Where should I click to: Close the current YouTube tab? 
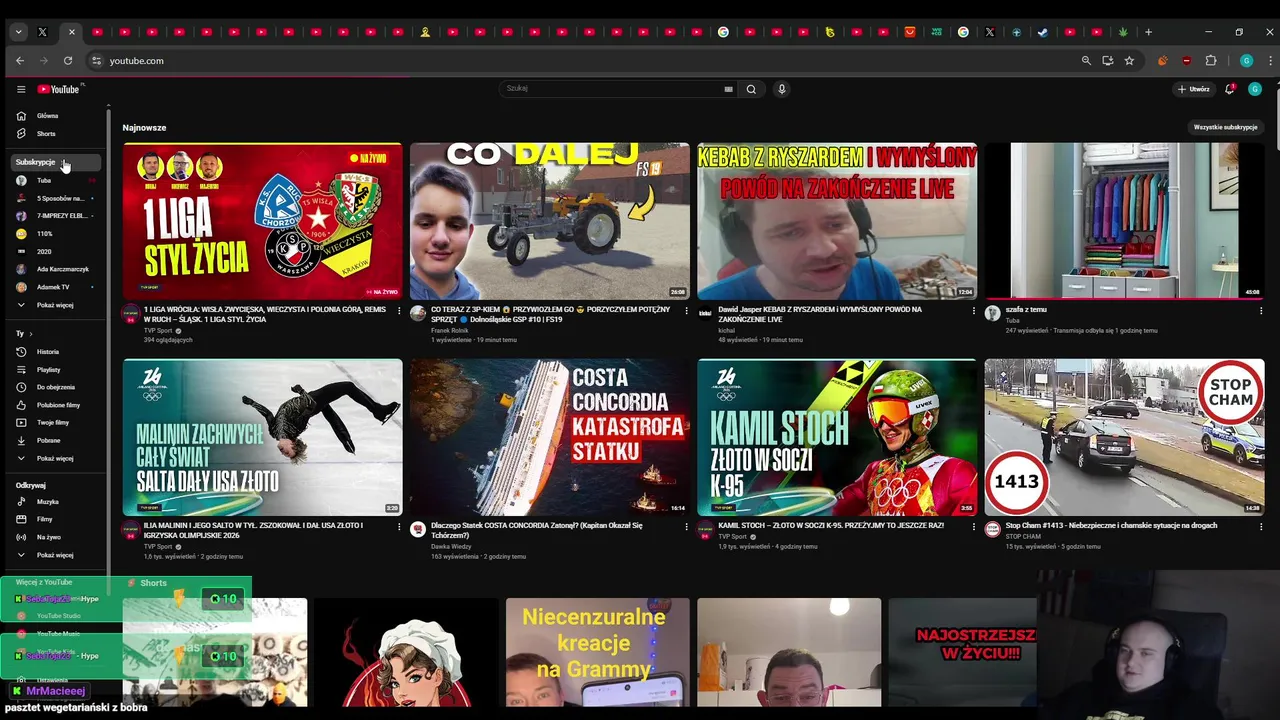coord(71,32)
